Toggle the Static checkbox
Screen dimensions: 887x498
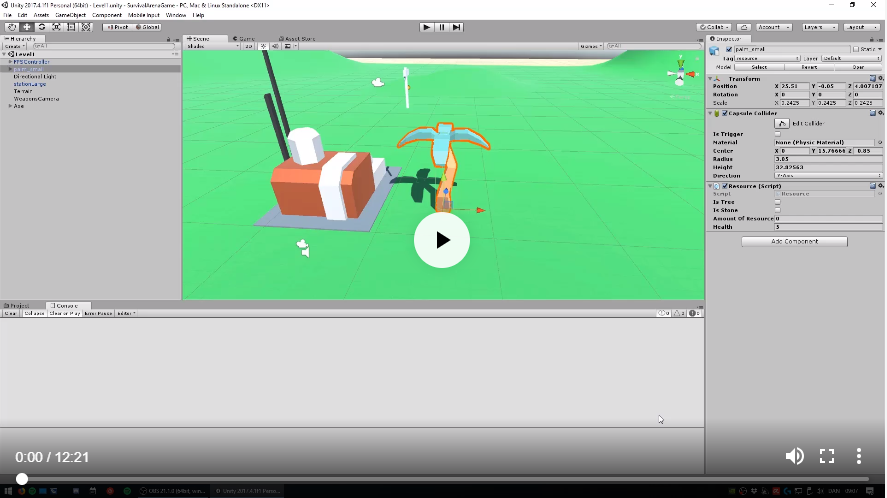click(x=856, y=49)
